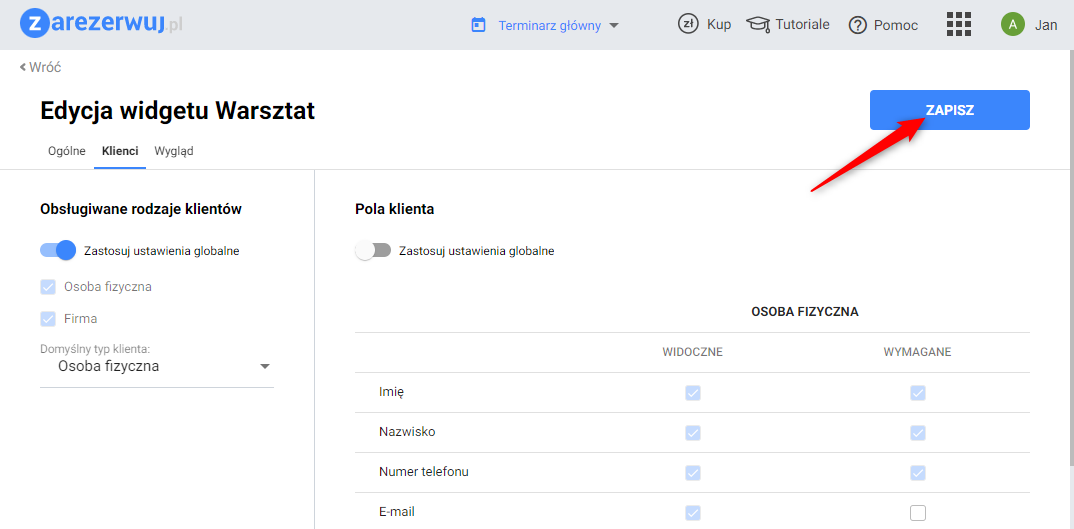Switch to the Ogólne tab
This screenshot has height=529, width=1074.
point(67,151)
